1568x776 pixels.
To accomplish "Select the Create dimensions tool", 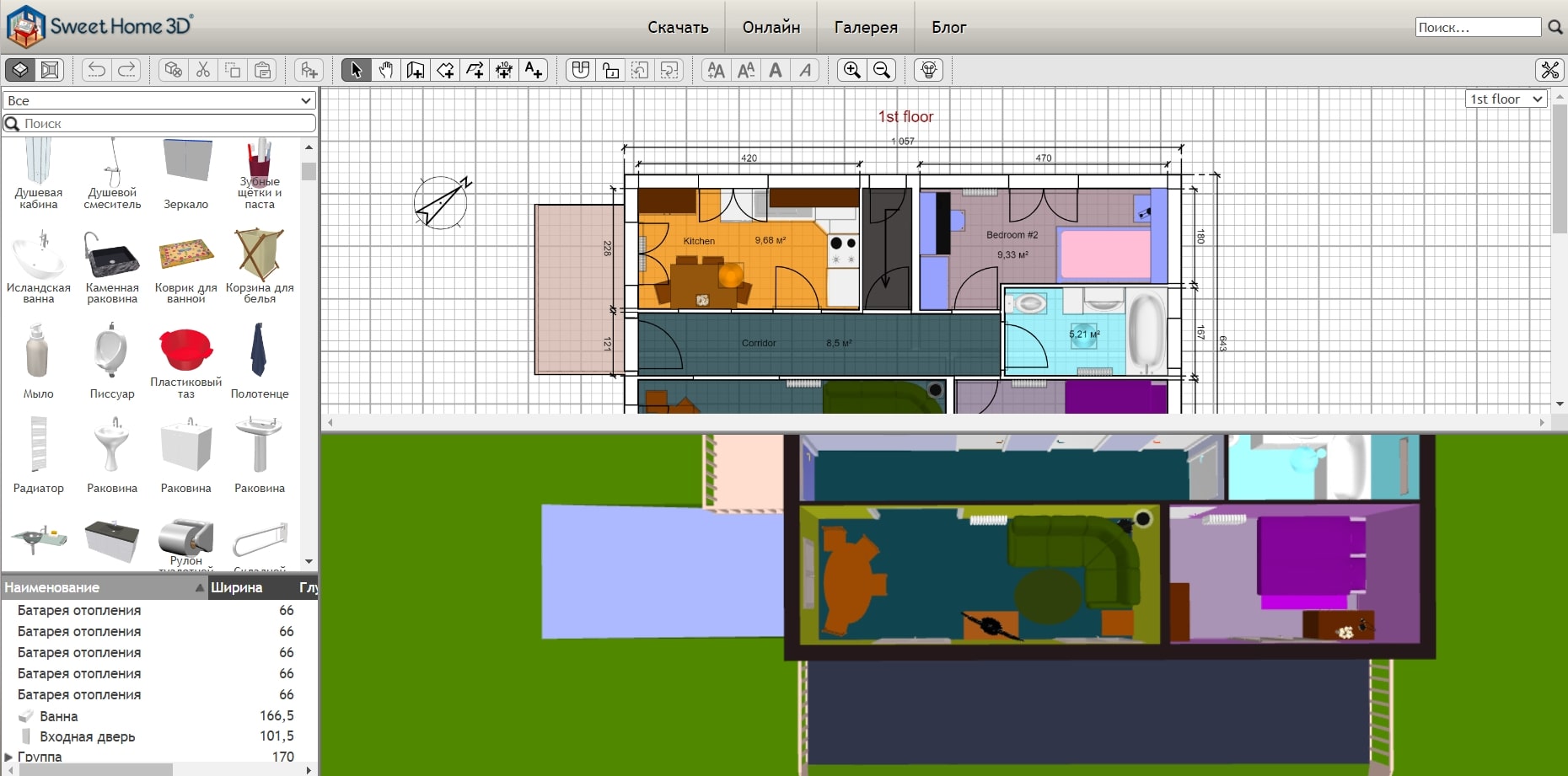I will pos(504,70).
